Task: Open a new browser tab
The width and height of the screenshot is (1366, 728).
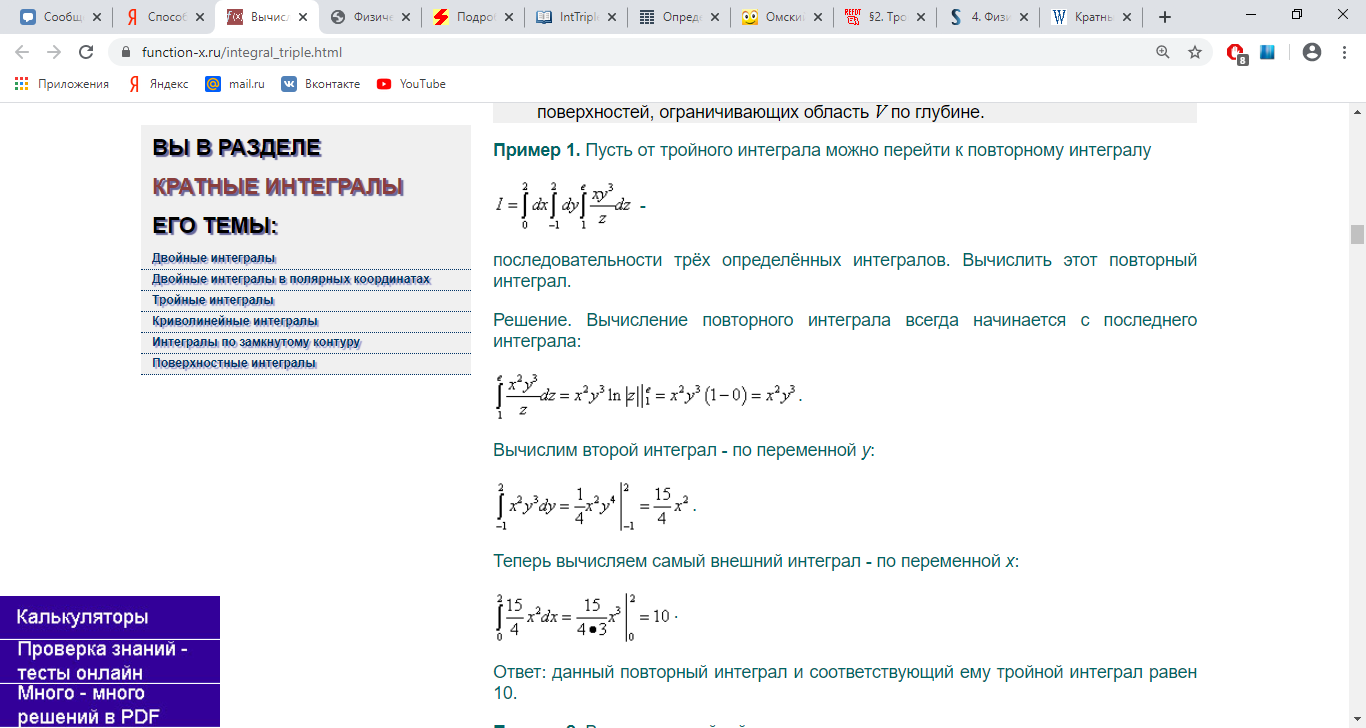Action: (x=1164, y=17)
